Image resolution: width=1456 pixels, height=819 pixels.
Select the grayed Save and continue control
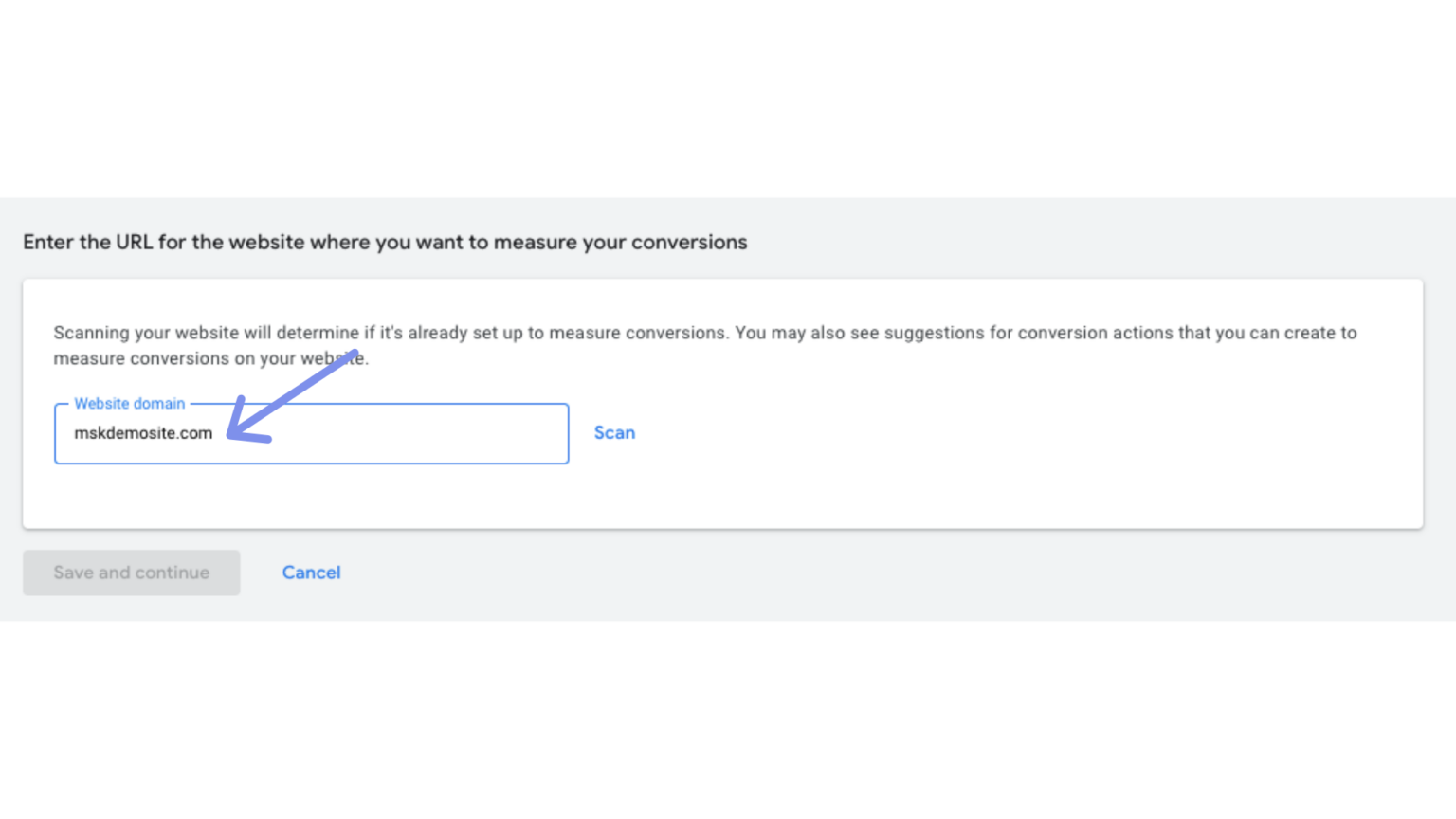[131, 573]
